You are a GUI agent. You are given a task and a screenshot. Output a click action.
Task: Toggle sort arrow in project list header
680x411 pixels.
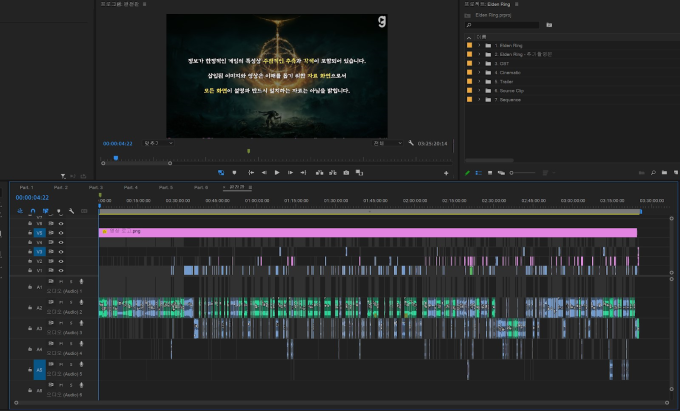[469, 37]
